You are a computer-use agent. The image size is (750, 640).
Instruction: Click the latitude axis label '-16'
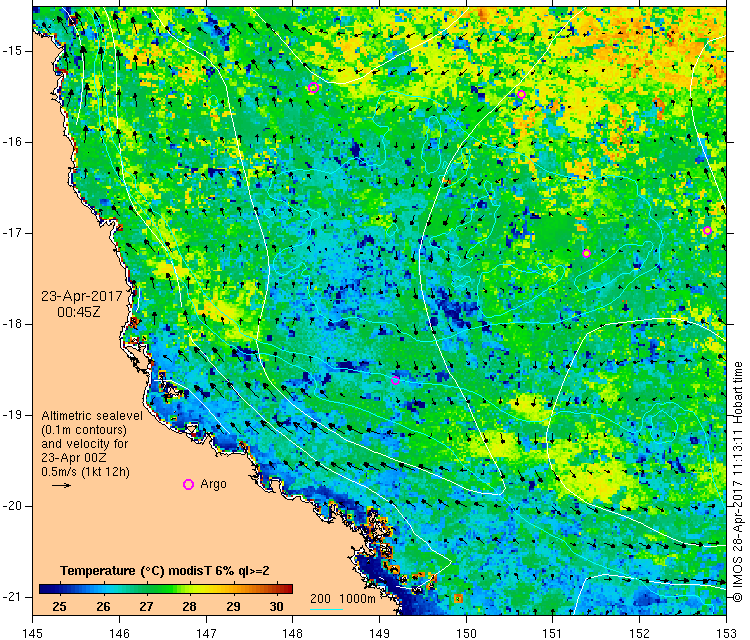11,142
